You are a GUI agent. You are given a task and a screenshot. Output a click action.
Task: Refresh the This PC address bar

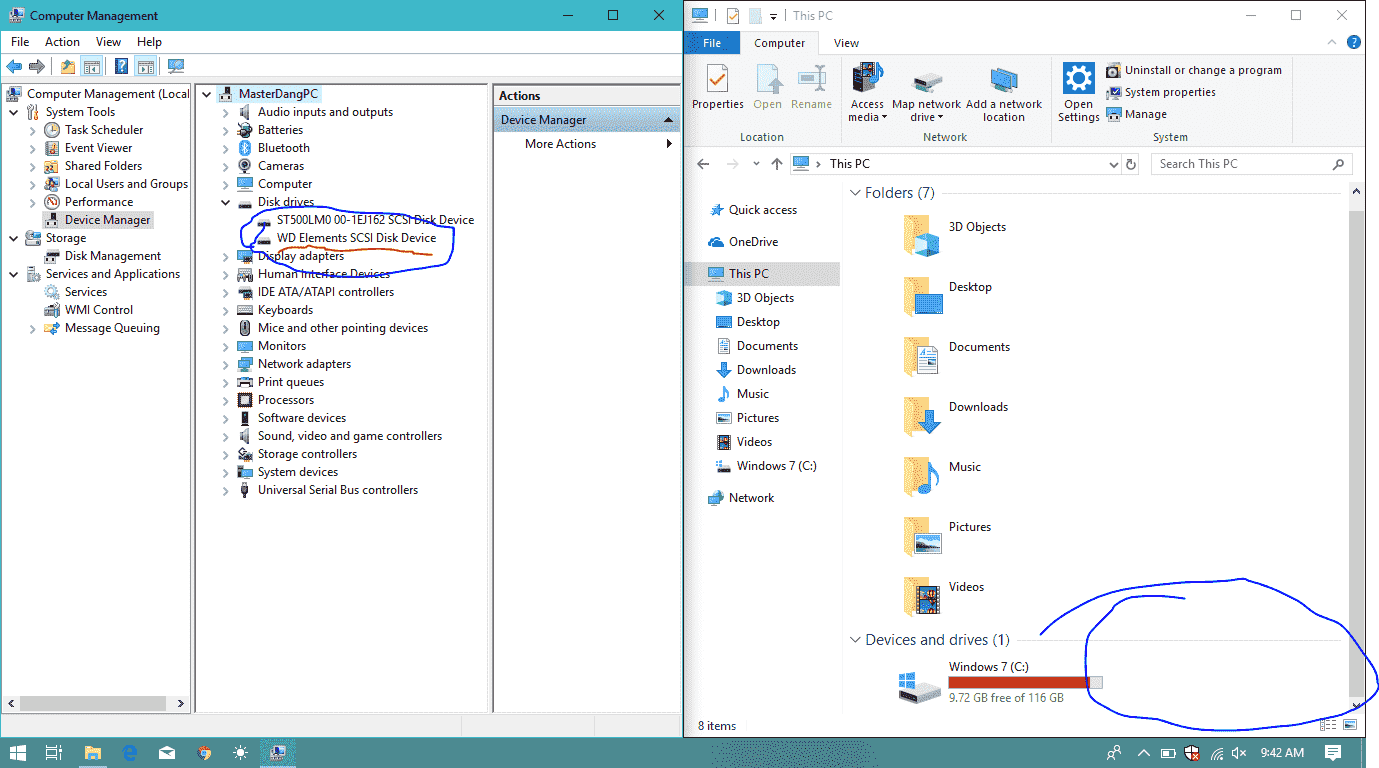click(1131, 164)
